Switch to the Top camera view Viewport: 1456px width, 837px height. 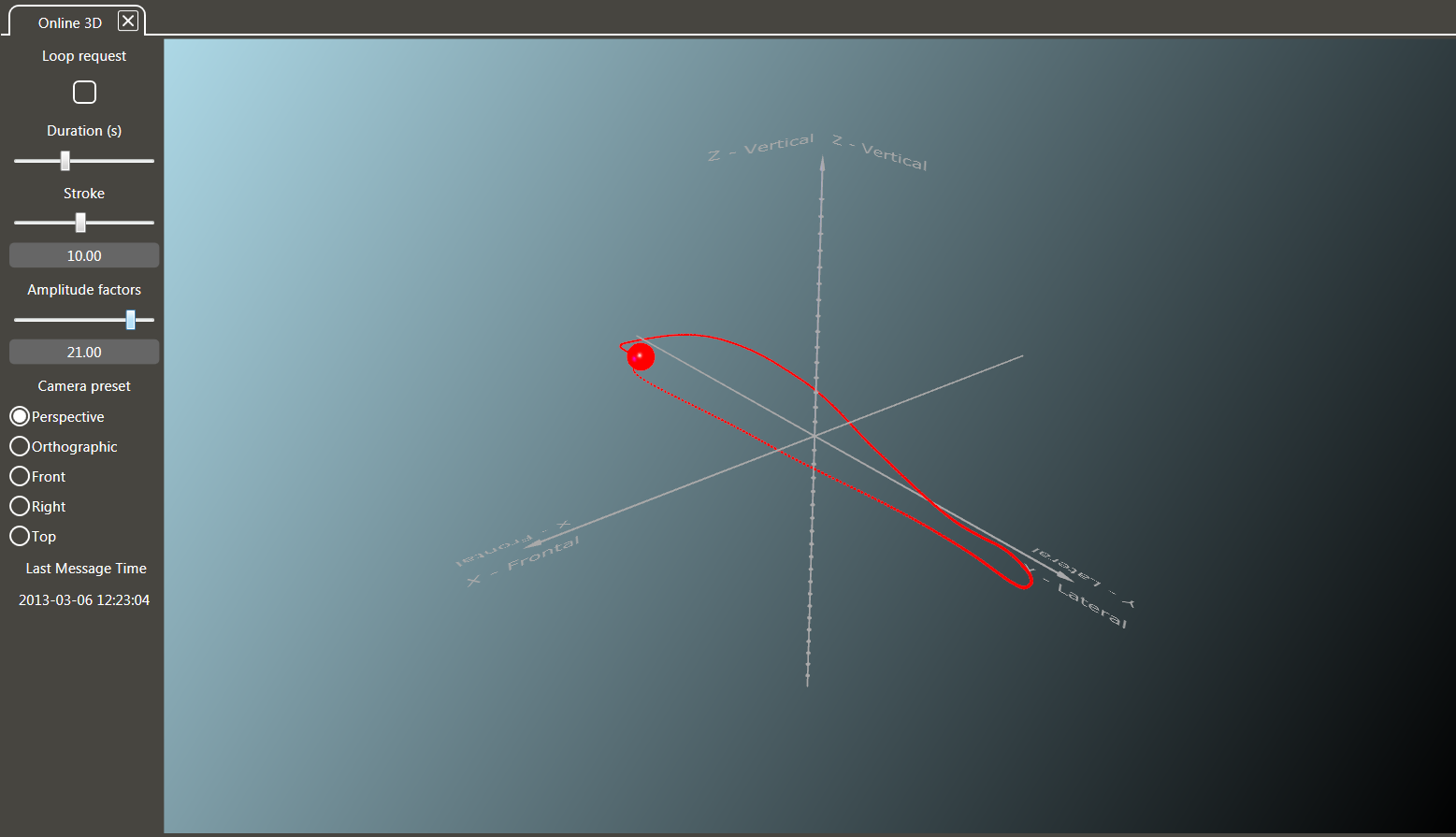pyautogui.click(x=19, y=536)
